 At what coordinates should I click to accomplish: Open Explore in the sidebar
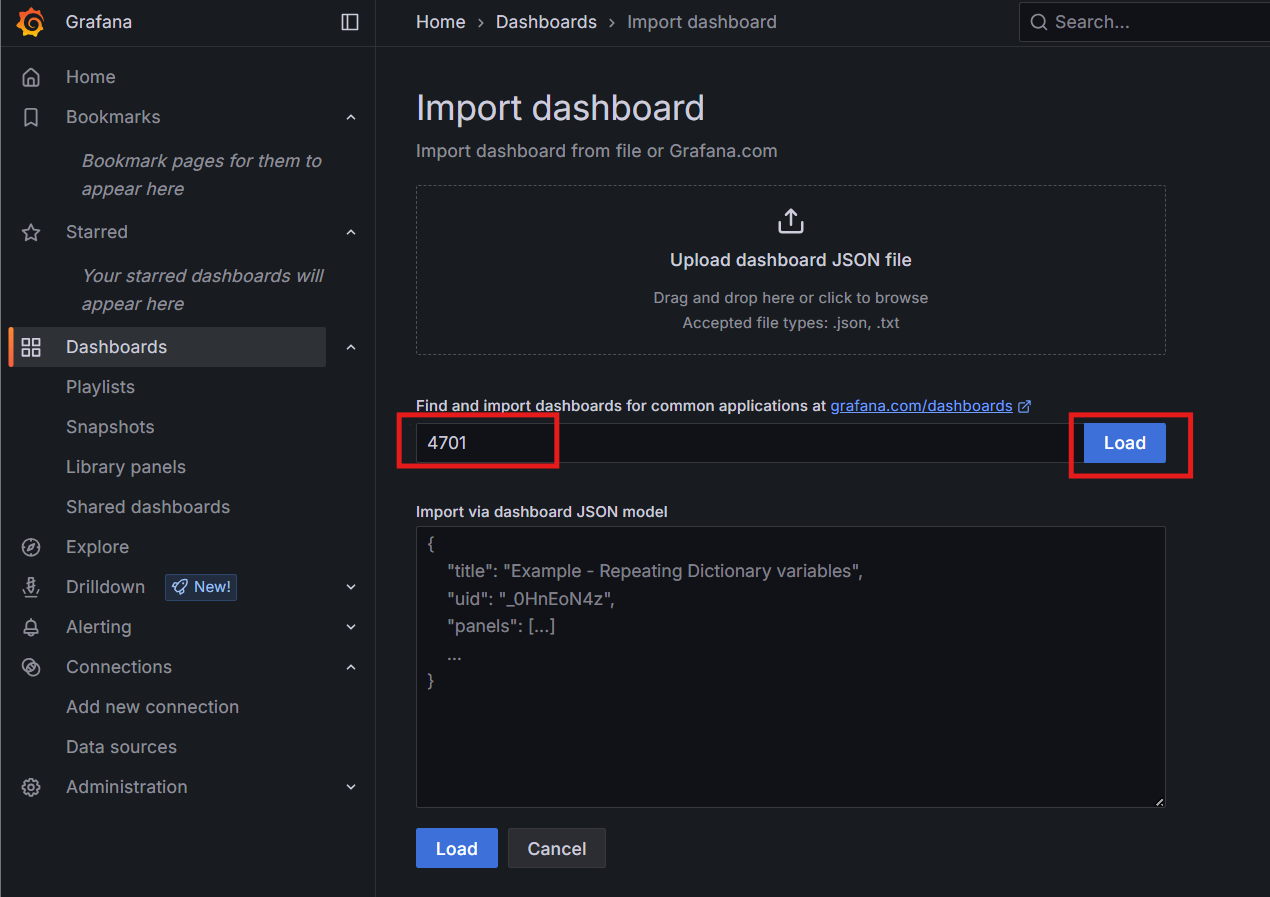tap(97, 547)
